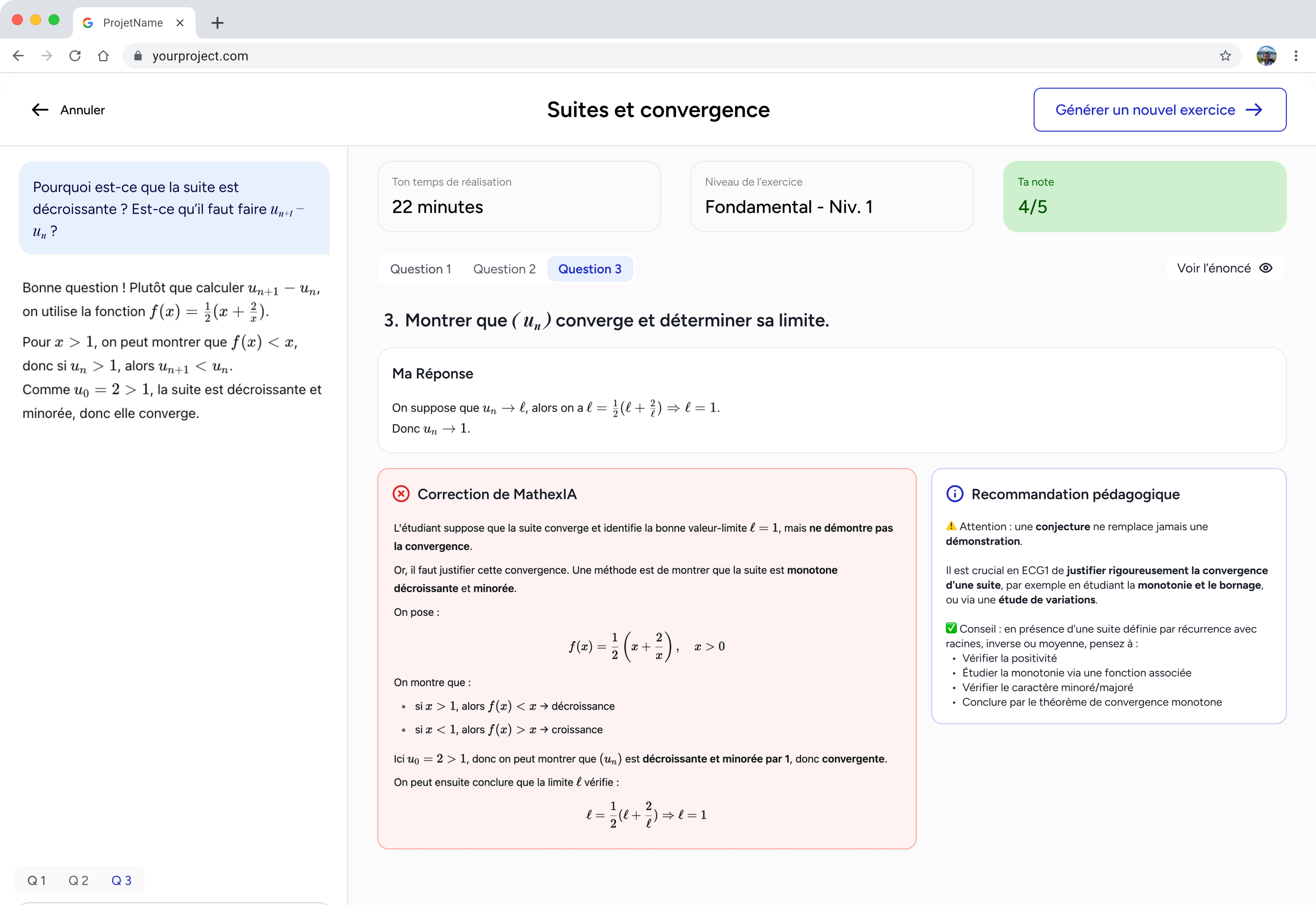This screenshot has height=905, width=1316.
Task: Click the browser forward arrow
Action: coord(47,55)
